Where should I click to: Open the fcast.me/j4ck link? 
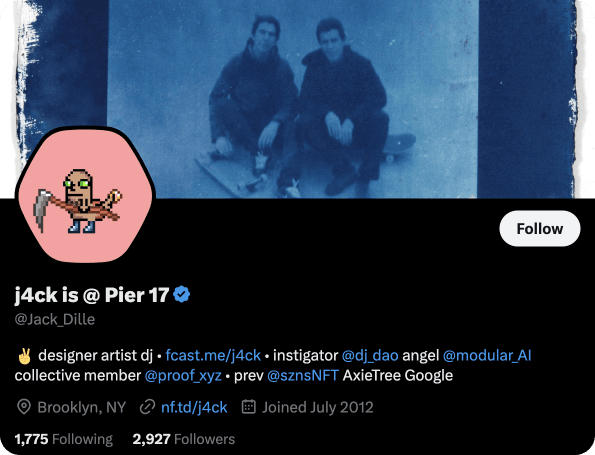click(x=213, y=356)
